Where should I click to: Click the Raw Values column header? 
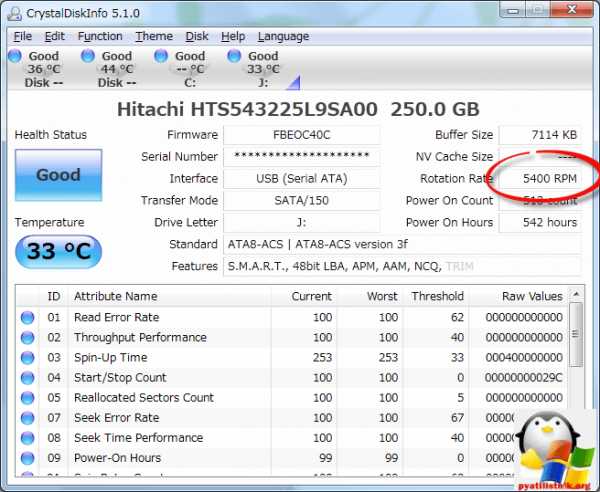point(518,296)
